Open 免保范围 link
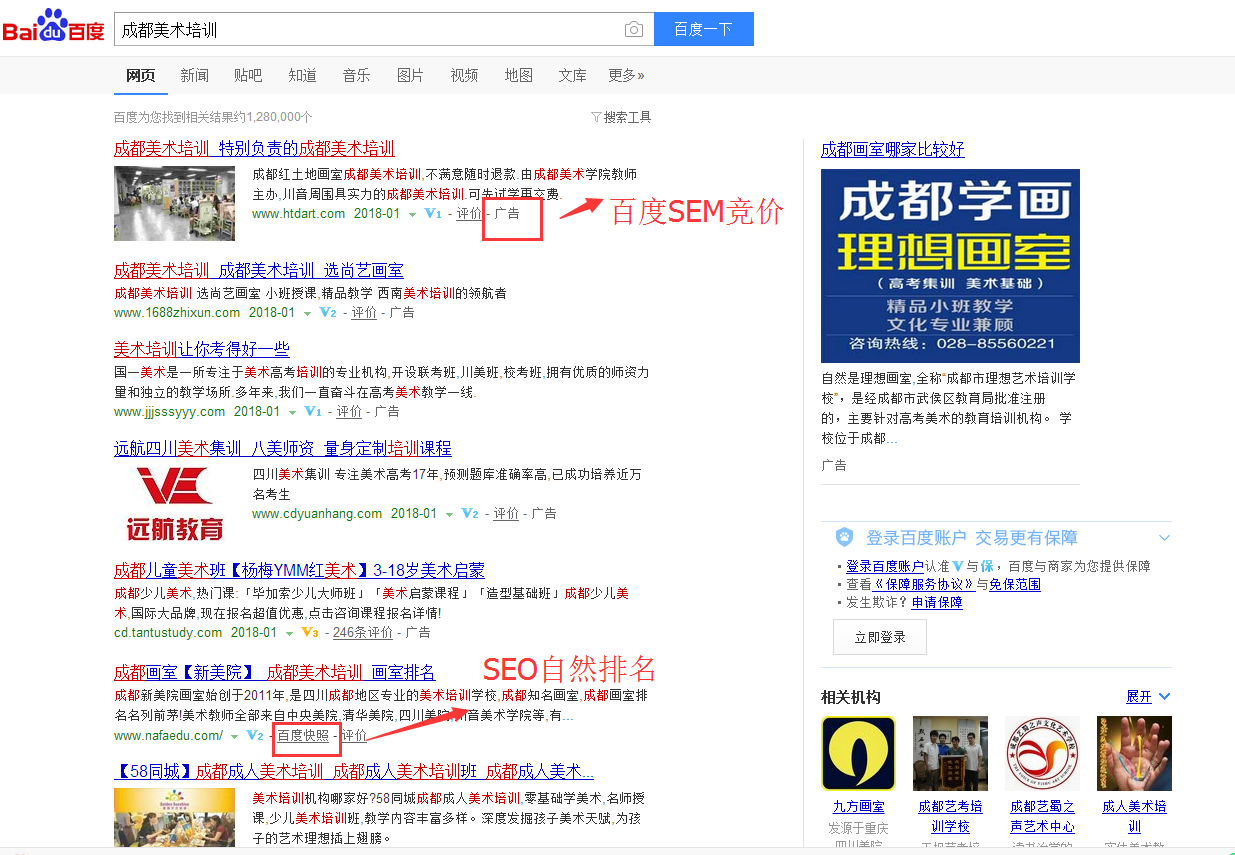 (1015, 584)
